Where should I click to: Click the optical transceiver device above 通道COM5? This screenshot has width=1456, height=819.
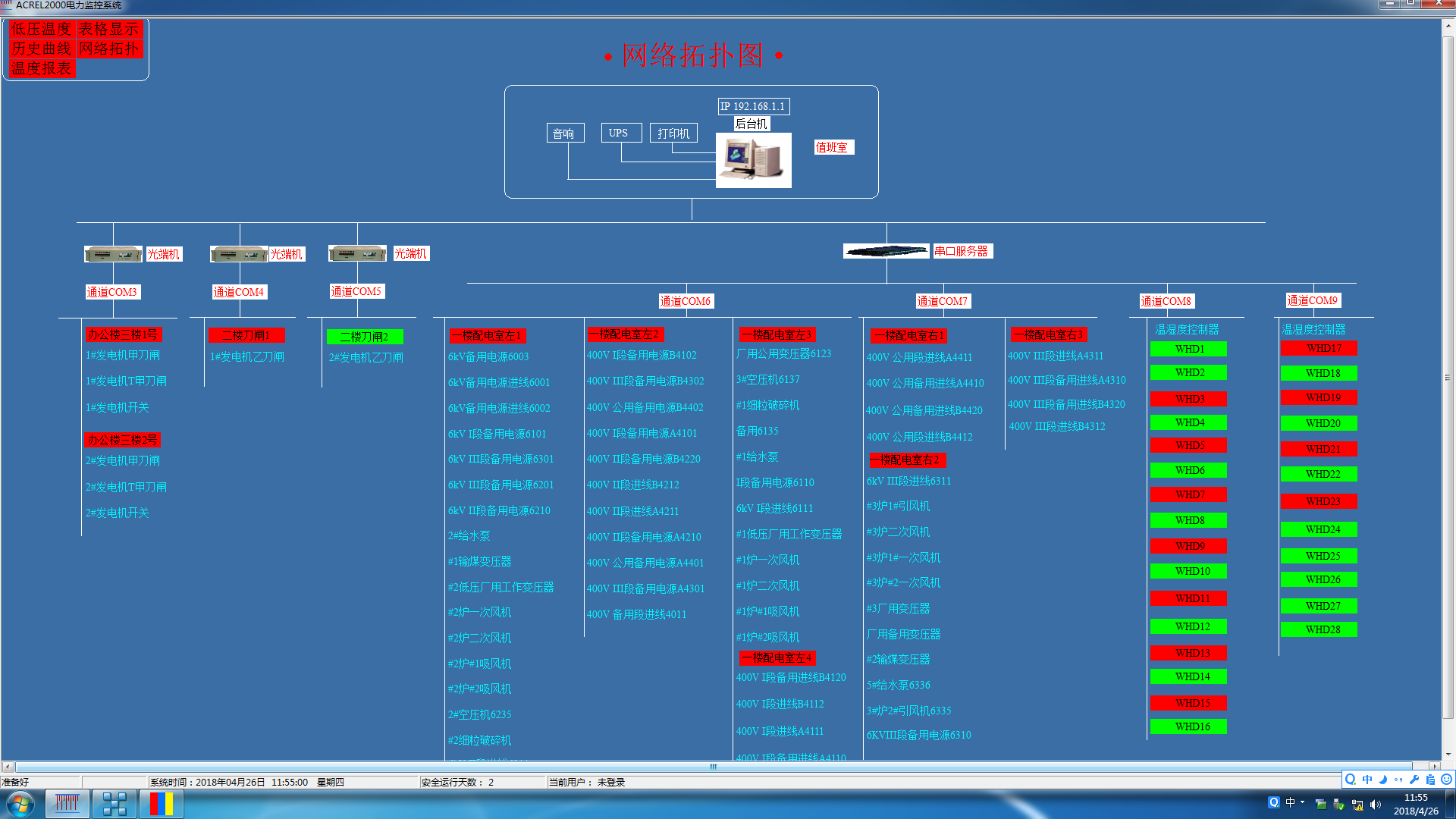click(x=357, y=253)
